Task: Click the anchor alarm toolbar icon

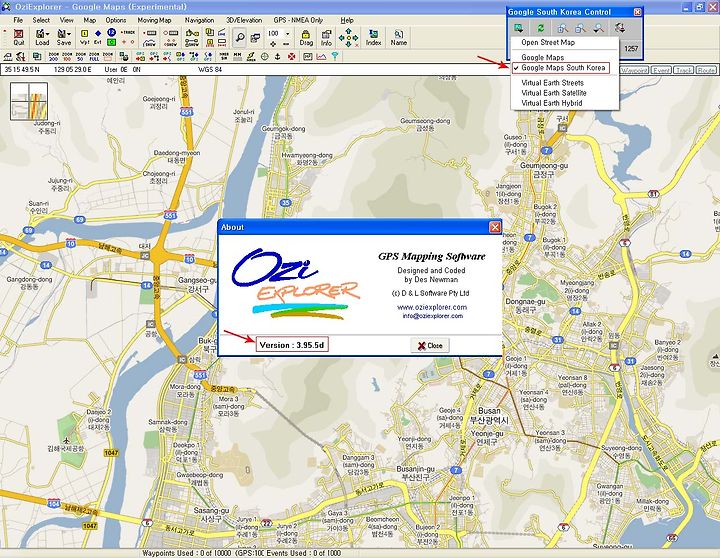Action: pyautogui.click(x=277, y=56)
